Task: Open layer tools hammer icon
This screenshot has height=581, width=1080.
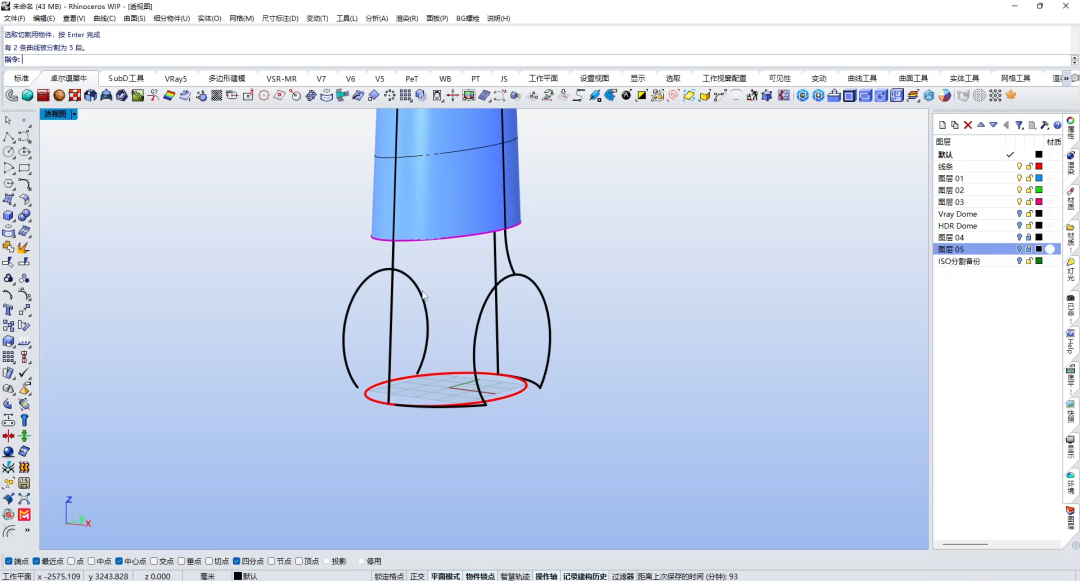Action: pyautogui.click(x=1045, y=125)
